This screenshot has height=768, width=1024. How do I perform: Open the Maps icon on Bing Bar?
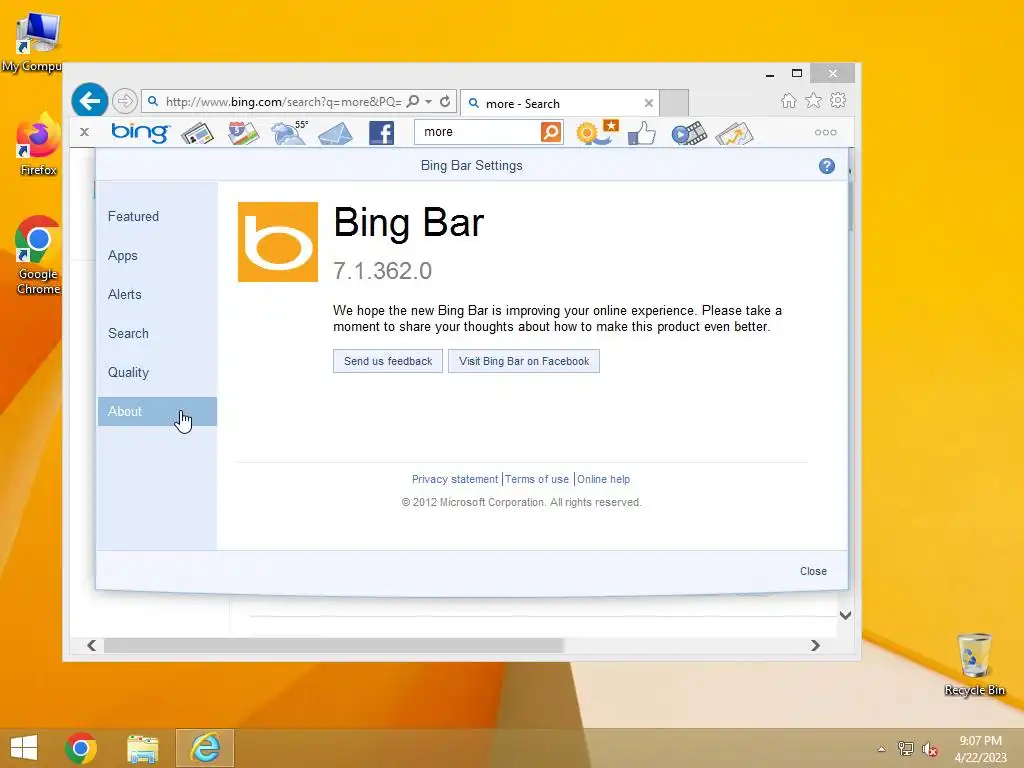pos(243,133)
